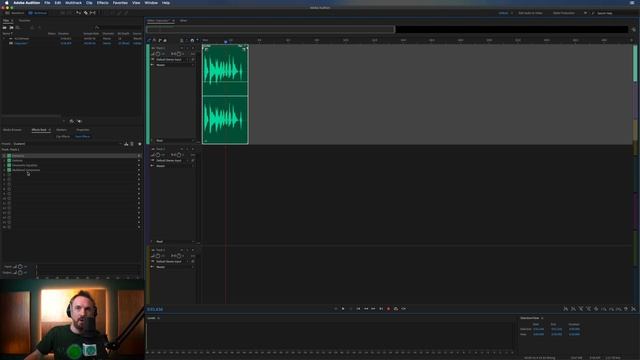640x360 pixels.
Task: Switch to the Markers tab
Action: pyautogui.click(x=61, y=130)
